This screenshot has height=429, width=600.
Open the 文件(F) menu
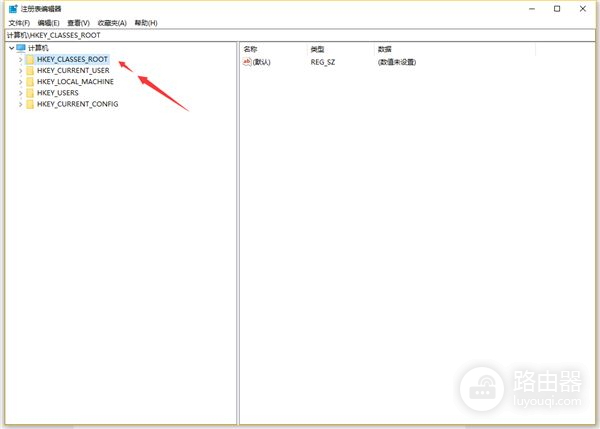(x=19, y=23)
